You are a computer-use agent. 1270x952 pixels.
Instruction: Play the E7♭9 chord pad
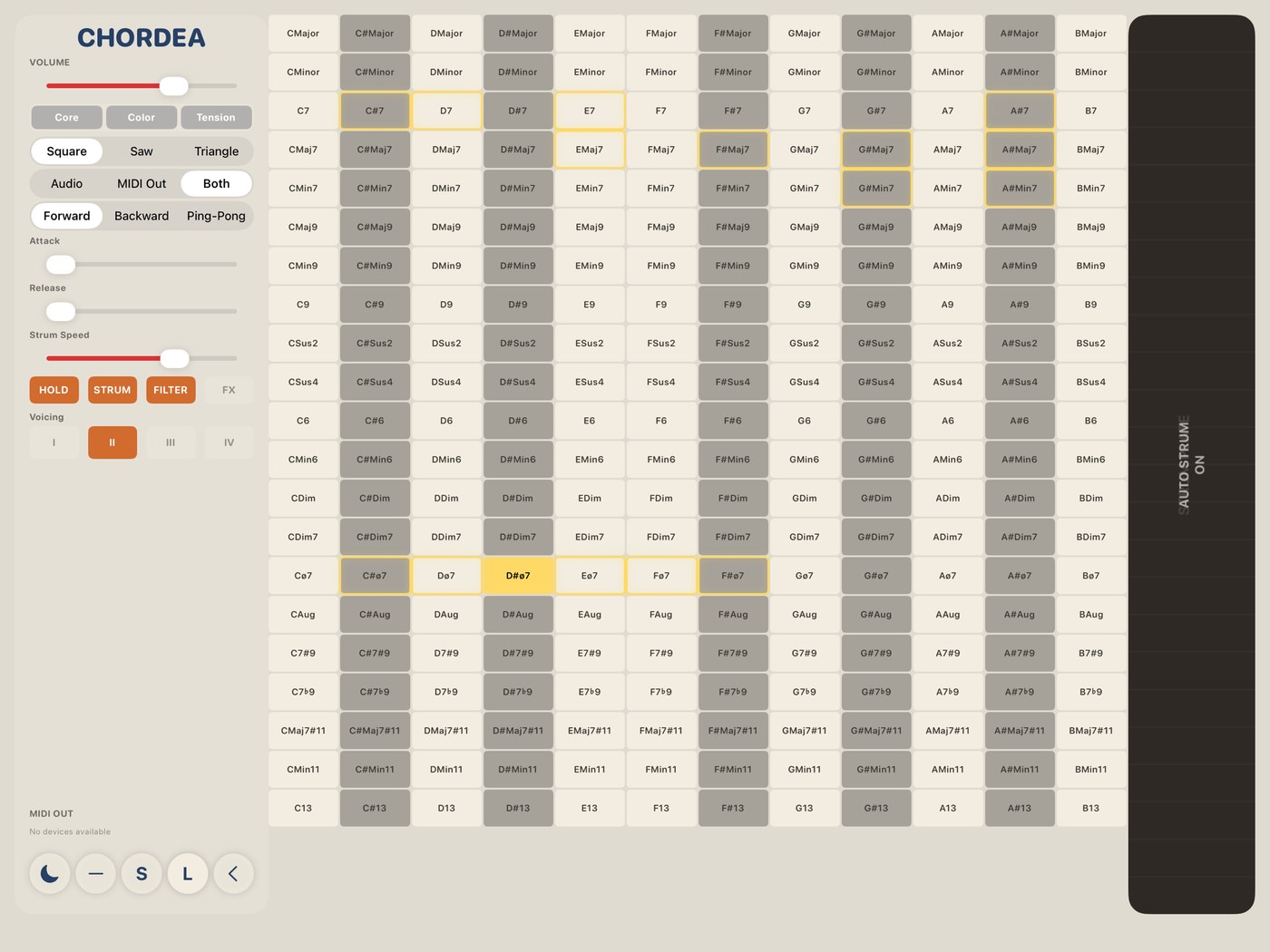tap(590, 693)
